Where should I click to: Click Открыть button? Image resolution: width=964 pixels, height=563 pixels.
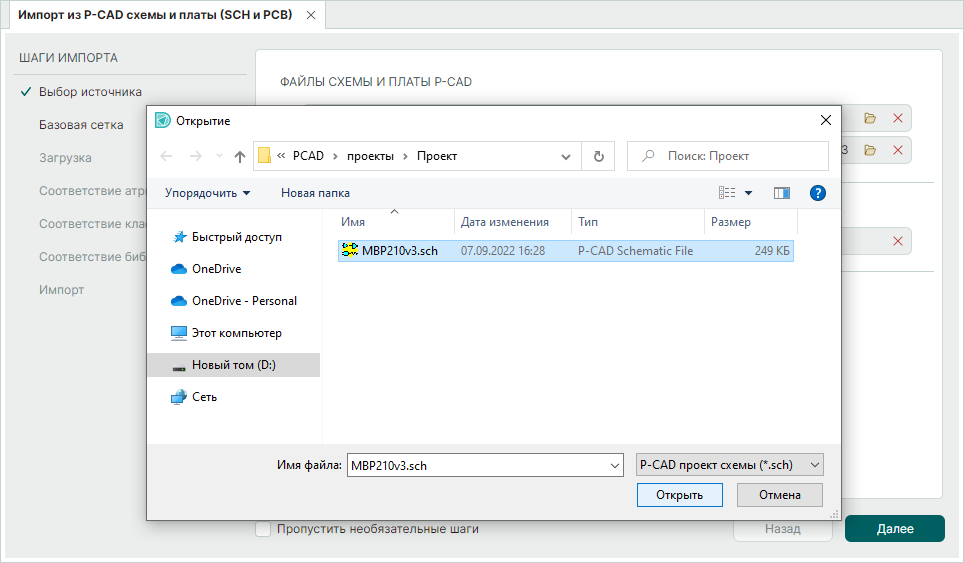pyautogui.click(x=679, y=495)
